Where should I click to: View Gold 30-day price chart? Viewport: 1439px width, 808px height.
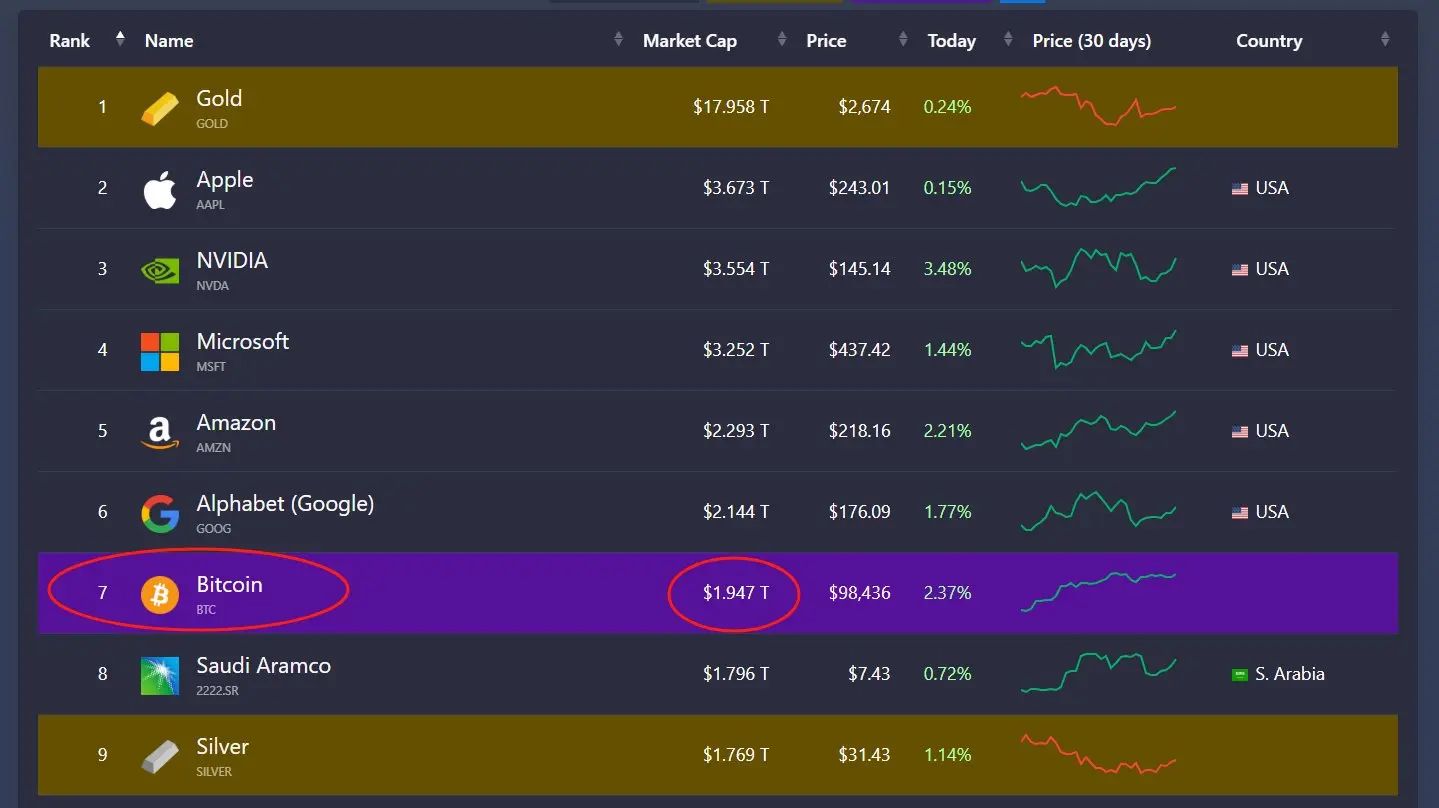[x=1098, y=106]
